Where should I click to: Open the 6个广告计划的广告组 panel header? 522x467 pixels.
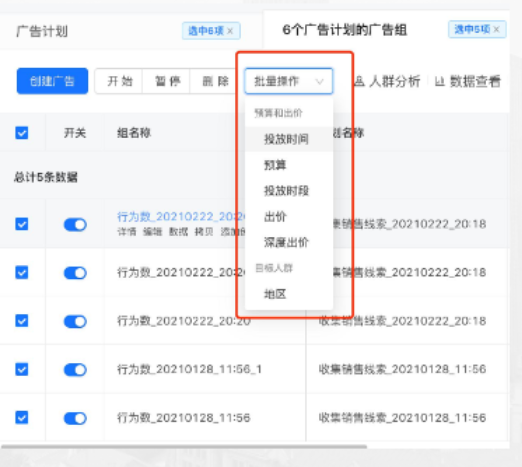pyautogui.click(x=345, y=30)
